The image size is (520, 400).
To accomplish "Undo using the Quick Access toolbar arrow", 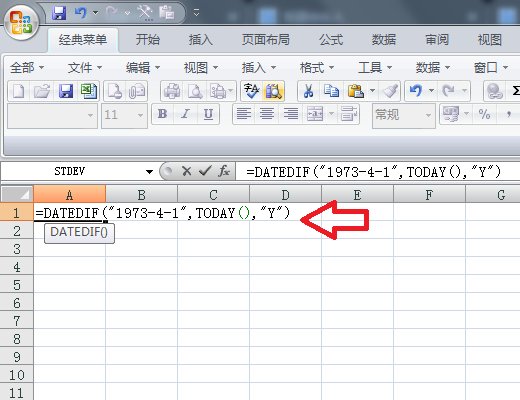I will pos(81,13).
